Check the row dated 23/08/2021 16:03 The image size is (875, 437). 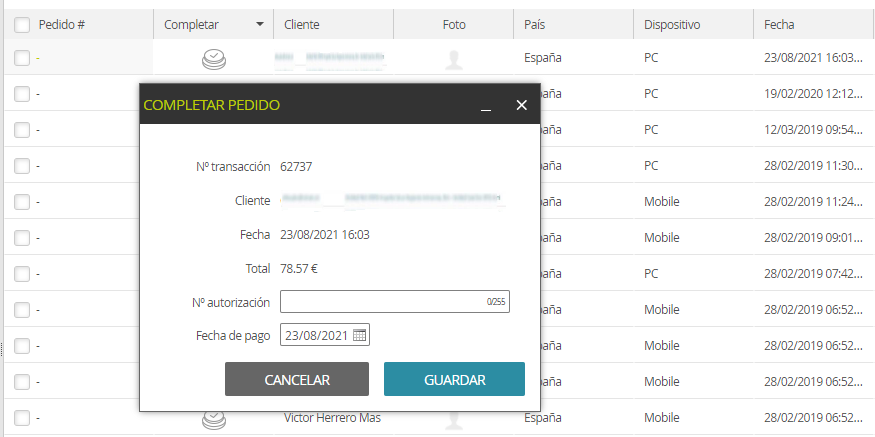pos(22,57)
